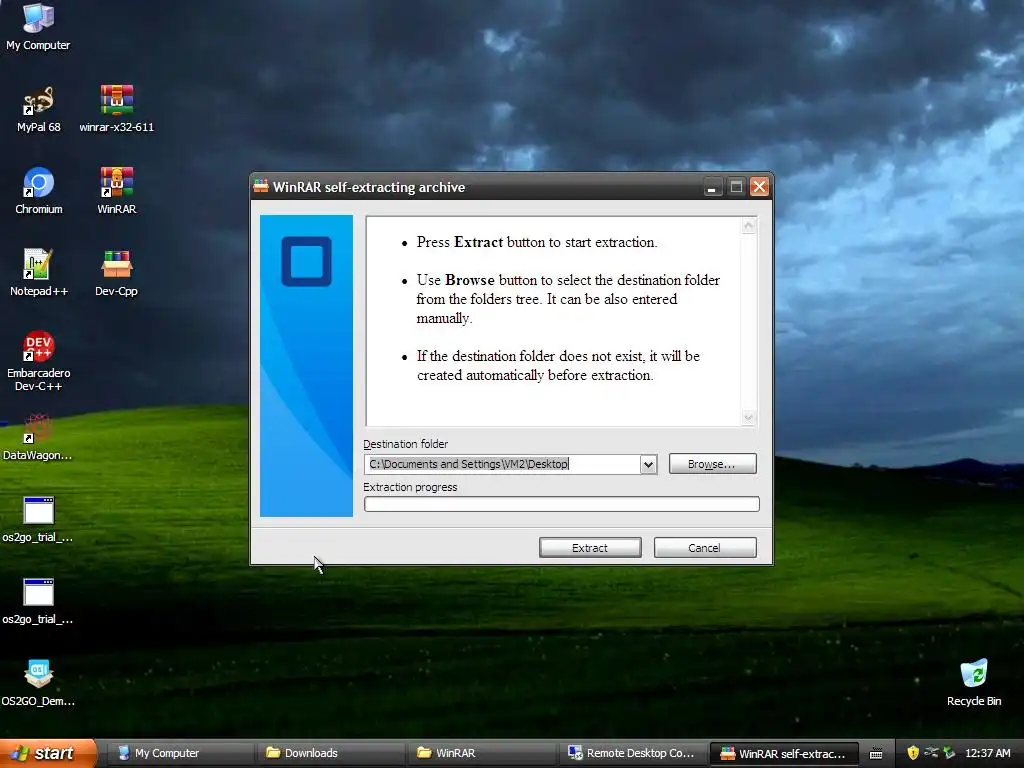Click WinRAR self-extractor taskbar item

click(784, 753)
